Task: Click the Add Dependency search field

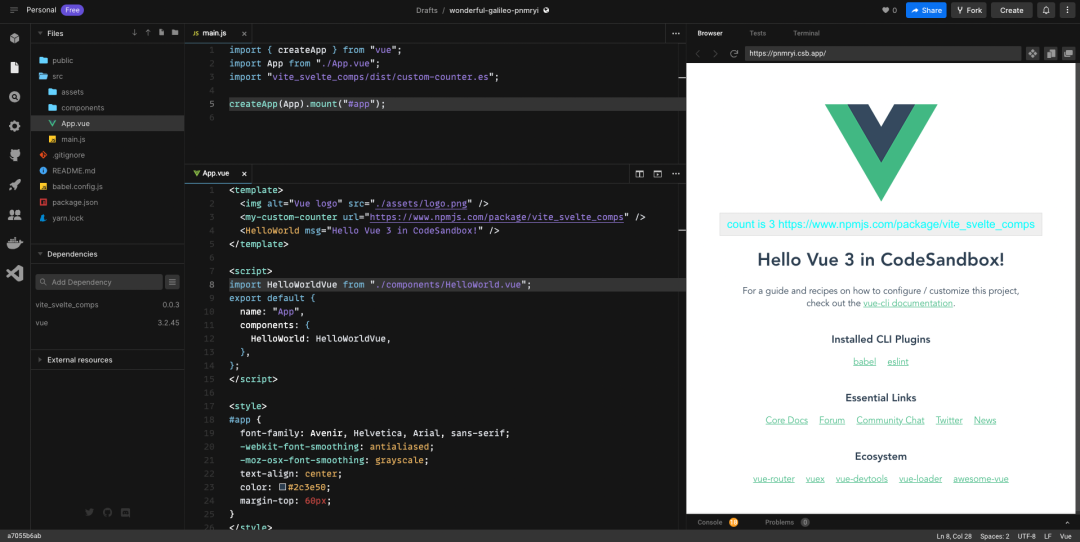Action: pos(99,282)
